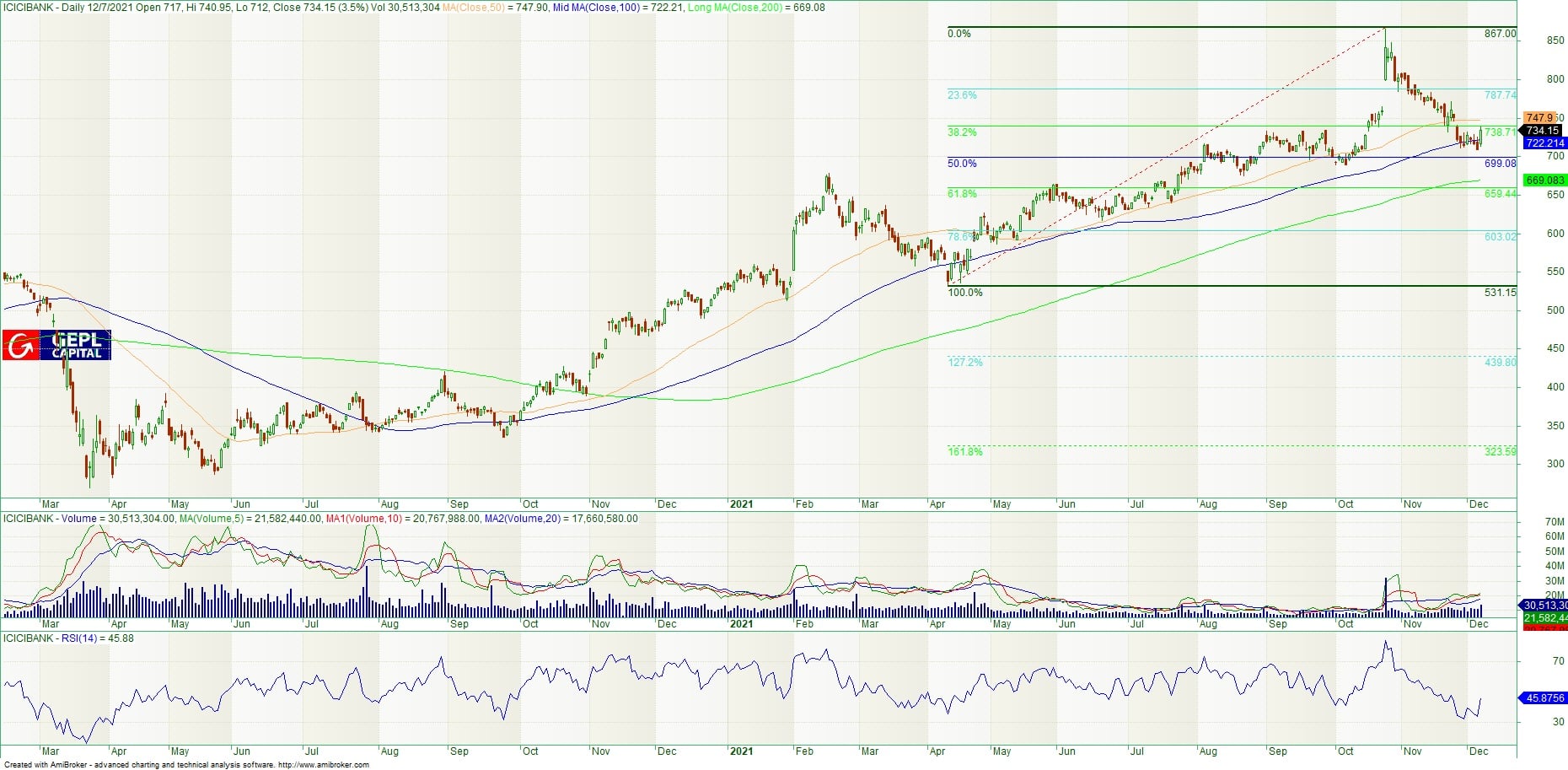The image size is (1568, 770).
Task: Click the 850 price axis tick
Action: pyautogui.click(x=1555, y=40)
